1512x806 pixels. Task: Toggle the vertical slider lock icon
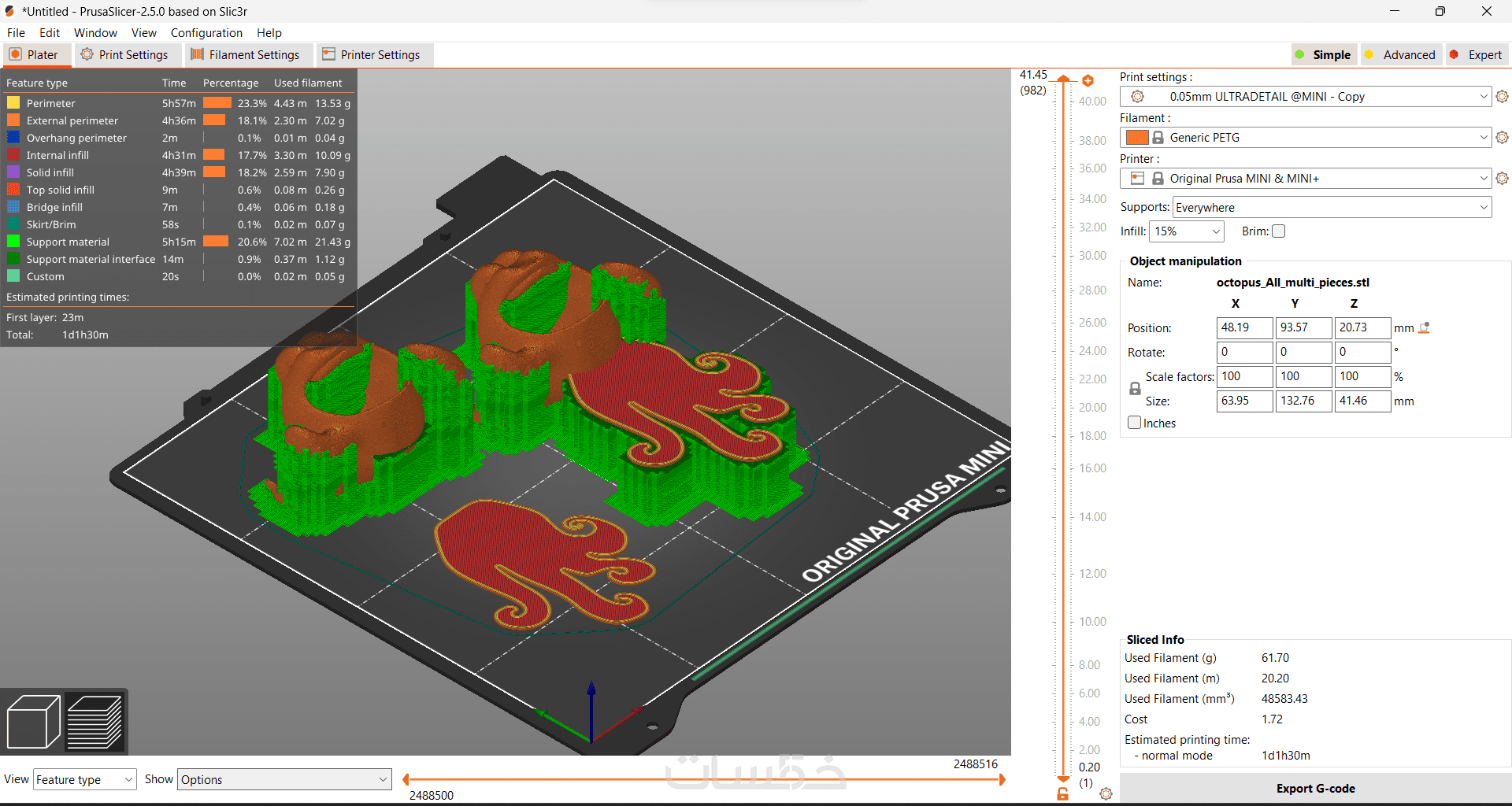(x=1062, y=794)
